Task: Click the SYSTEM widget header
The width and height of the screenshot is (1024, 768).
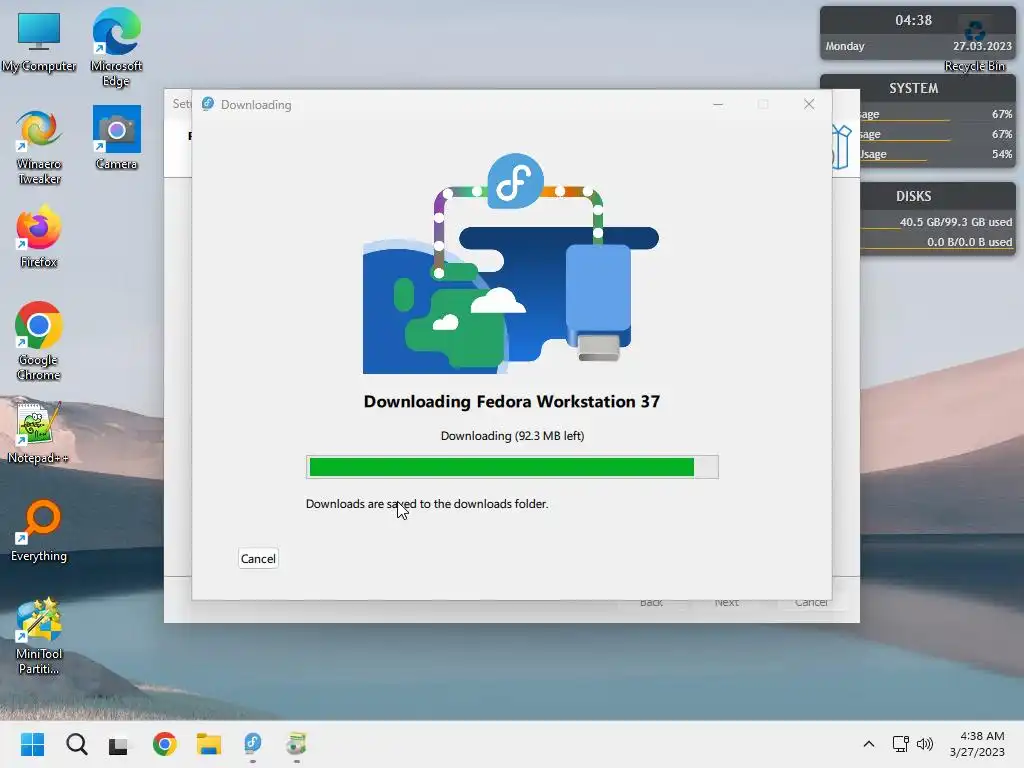Action: point(914,88)
